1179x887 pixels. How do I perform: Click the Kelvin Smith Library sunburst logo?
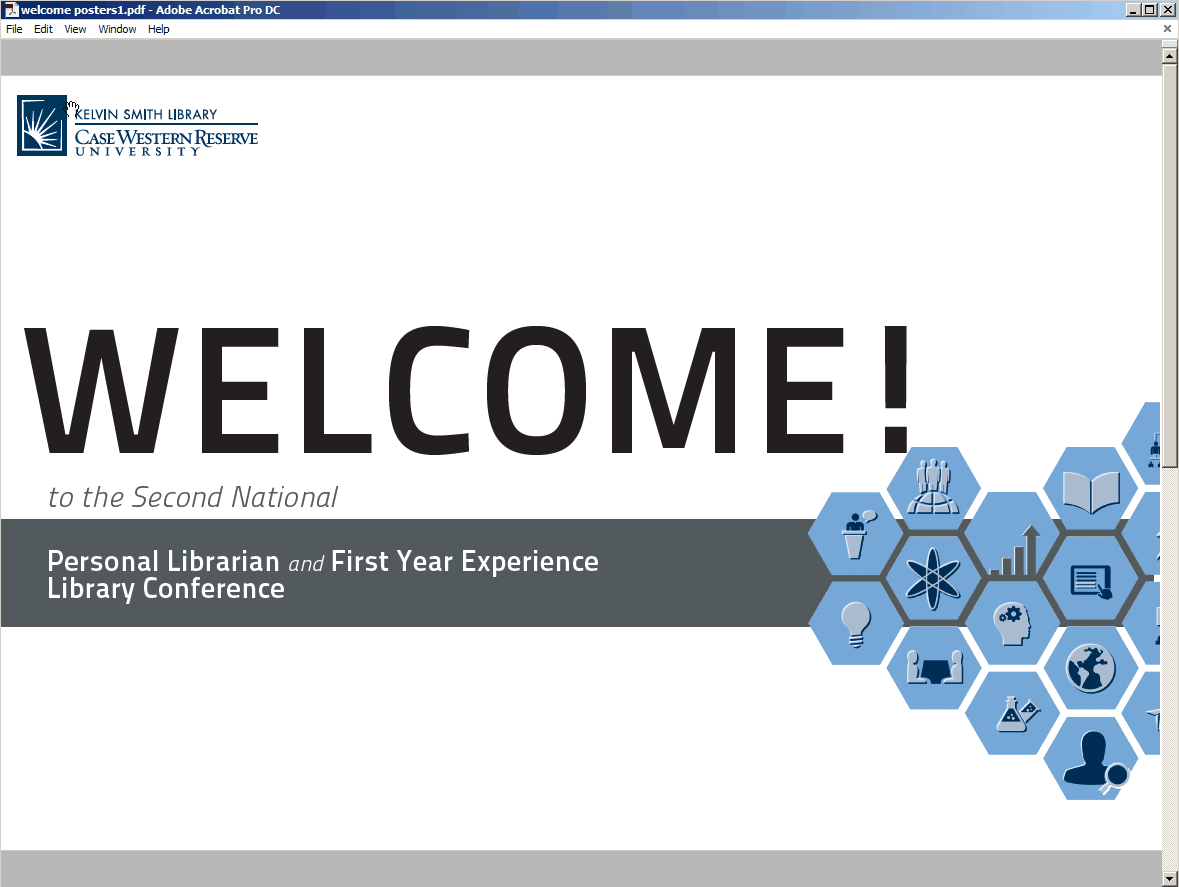(42, 126)
